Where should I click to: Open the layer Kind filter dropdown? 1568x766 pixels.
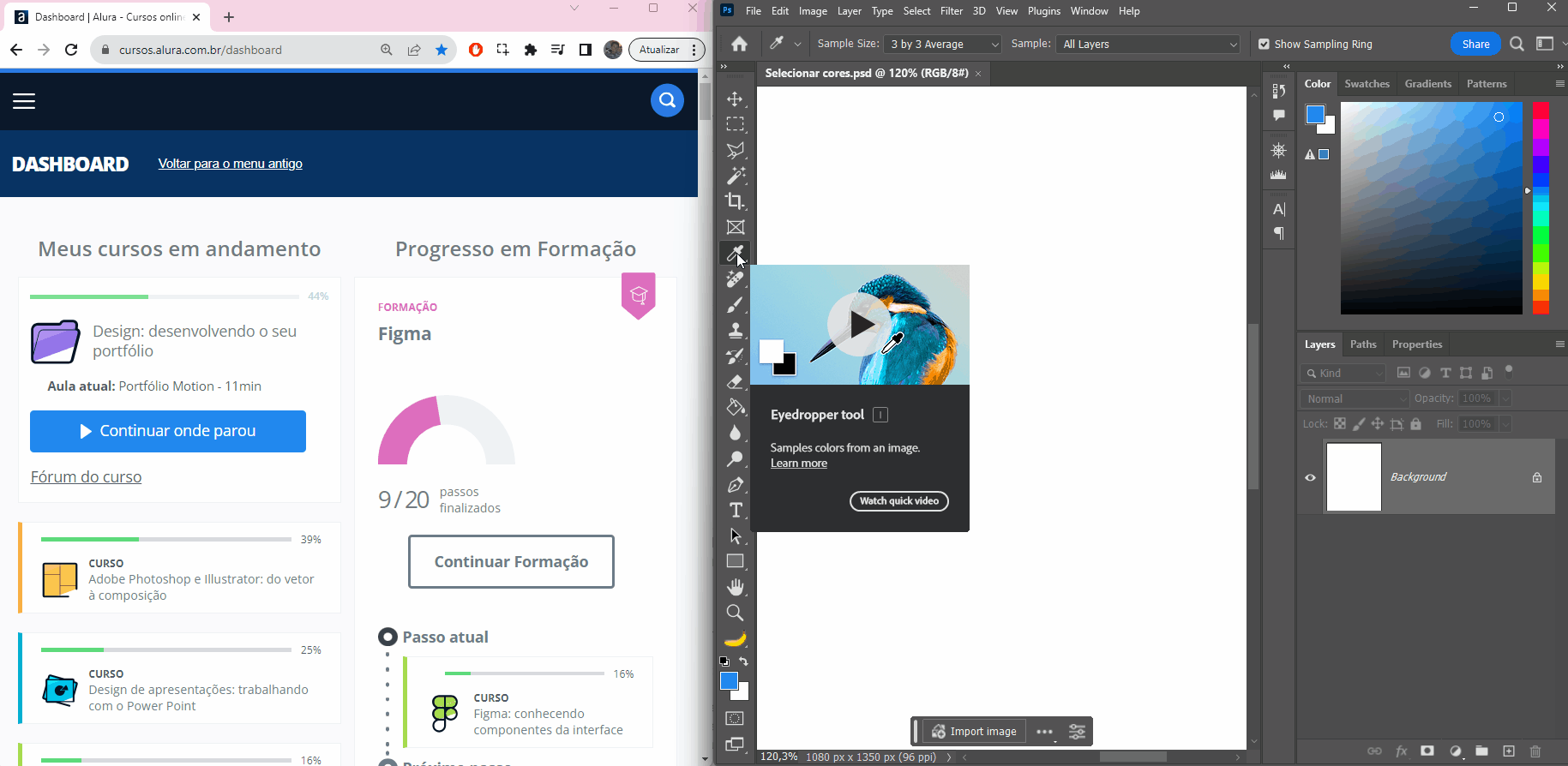pyautogui.click(x=1343, y=373)
